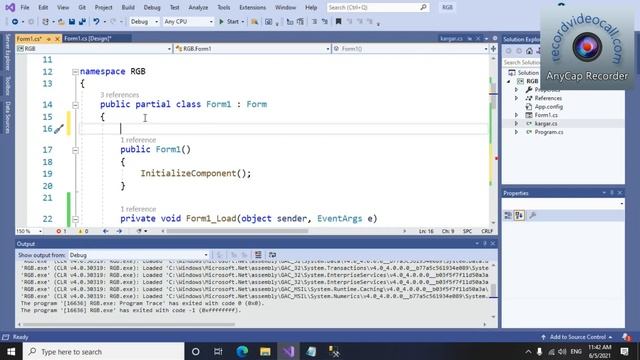Click the uncomment lines icon
Screen dimensions: 640x360
[325, 22]
